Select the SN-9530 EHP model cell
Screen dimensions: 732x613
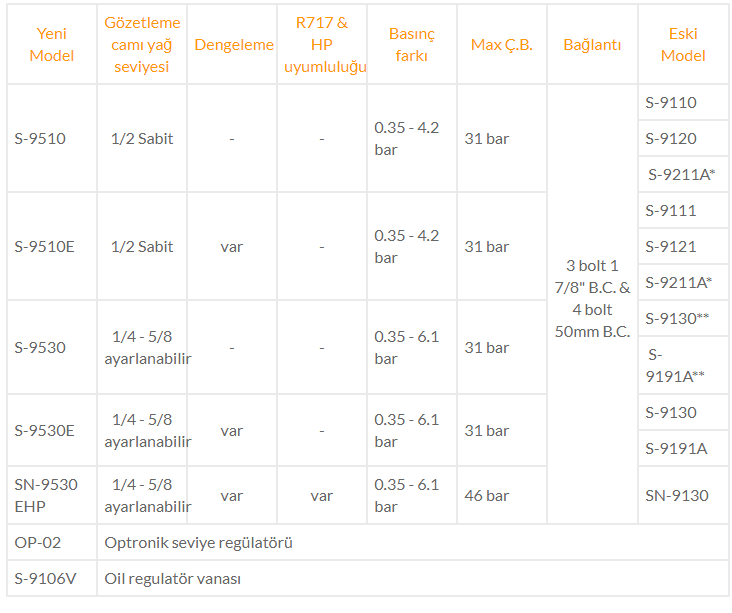pos(52,495)
